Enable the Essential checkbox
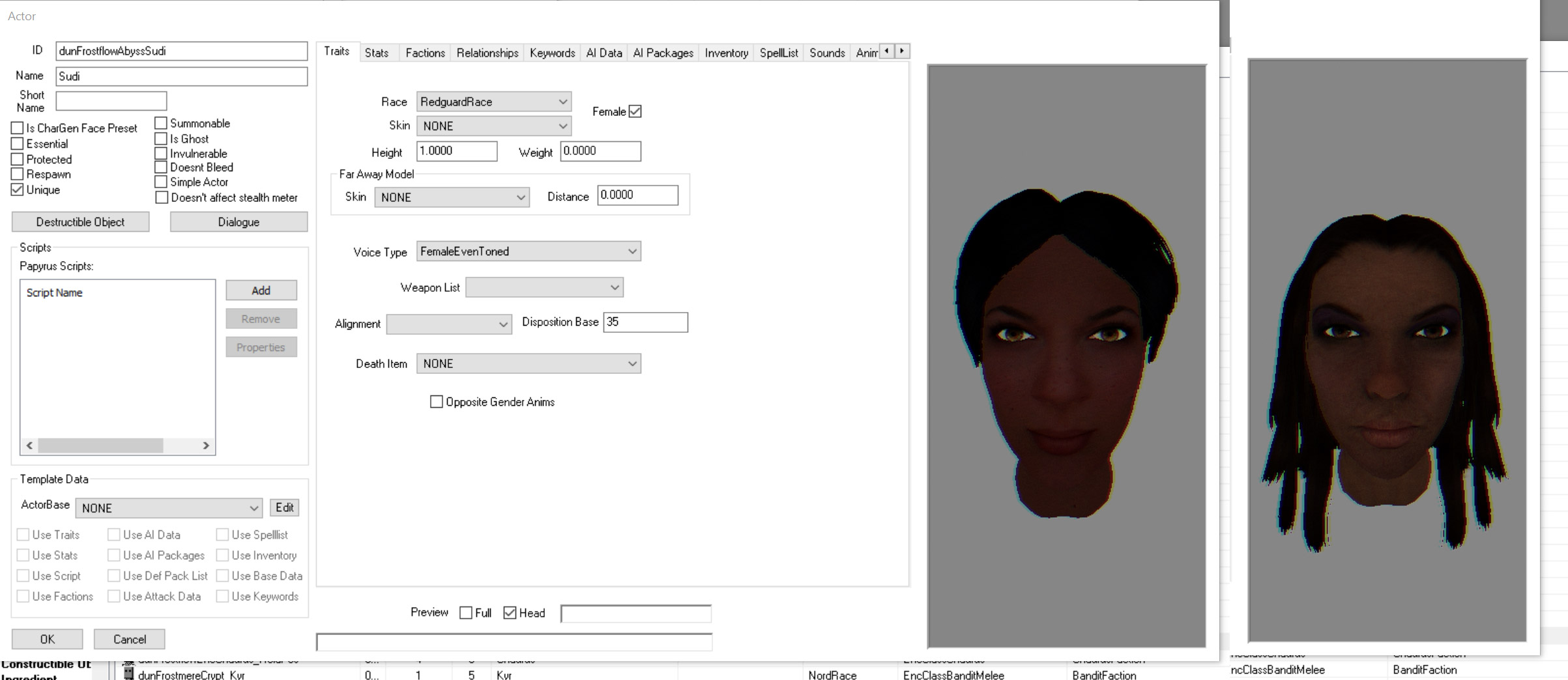1568x680 pixels. 18,144
